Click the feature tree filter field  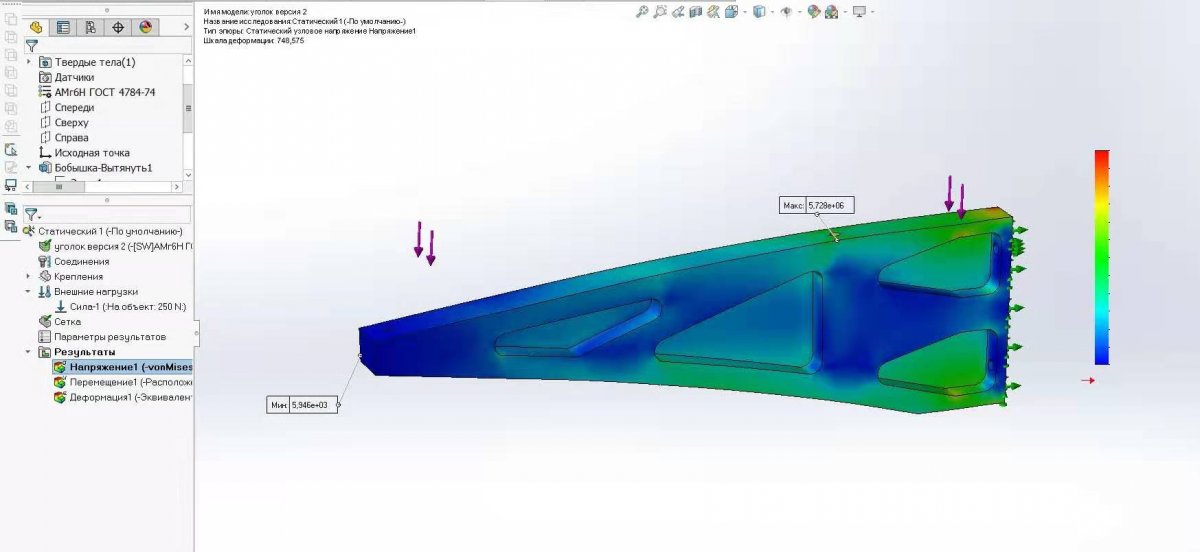[110, 46]
